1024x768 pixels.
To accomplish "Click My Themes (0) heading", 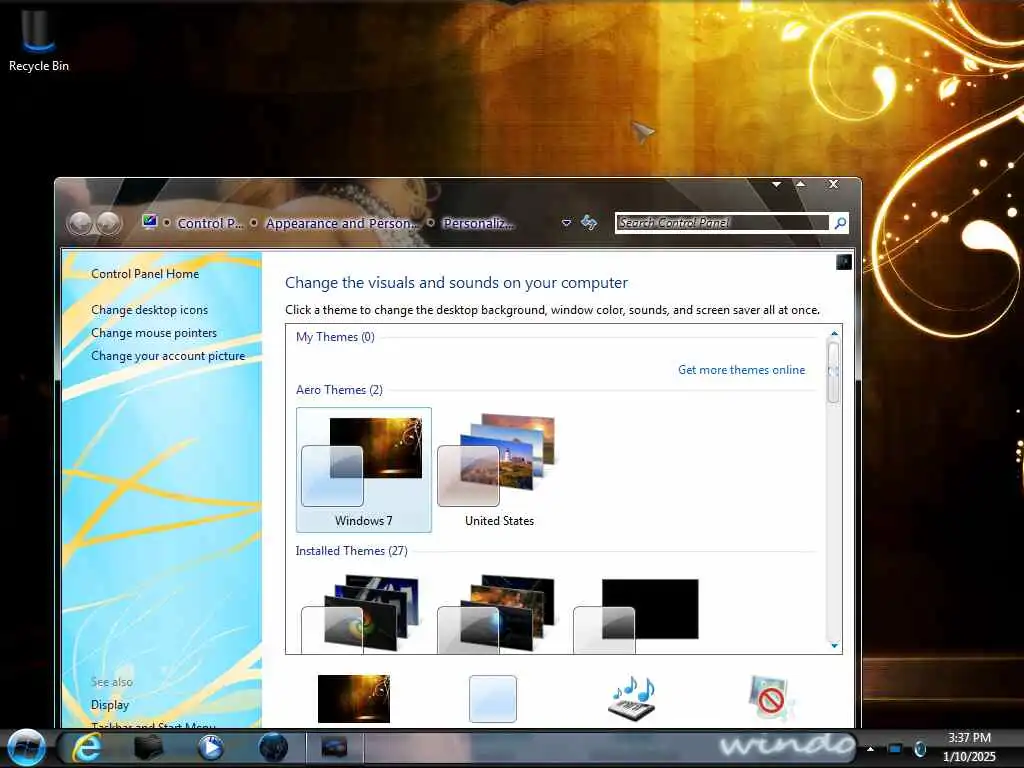I will coord(335,337).
